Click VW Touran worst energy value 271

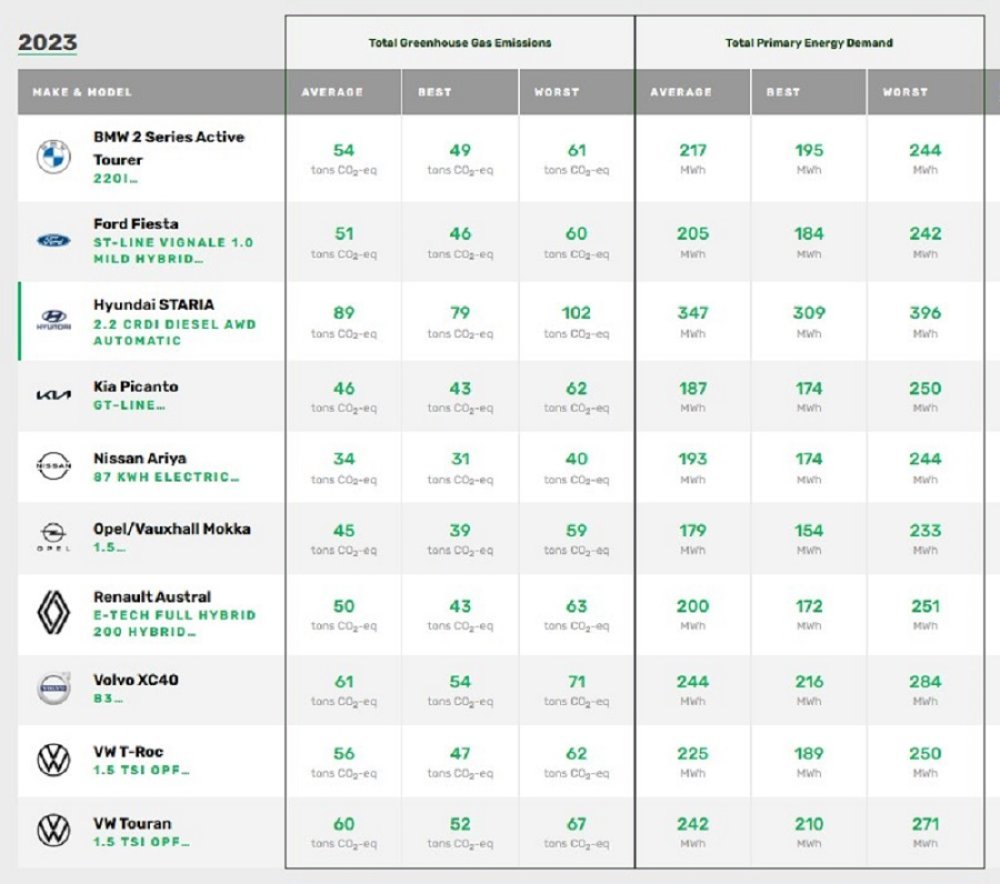point(925,824)
